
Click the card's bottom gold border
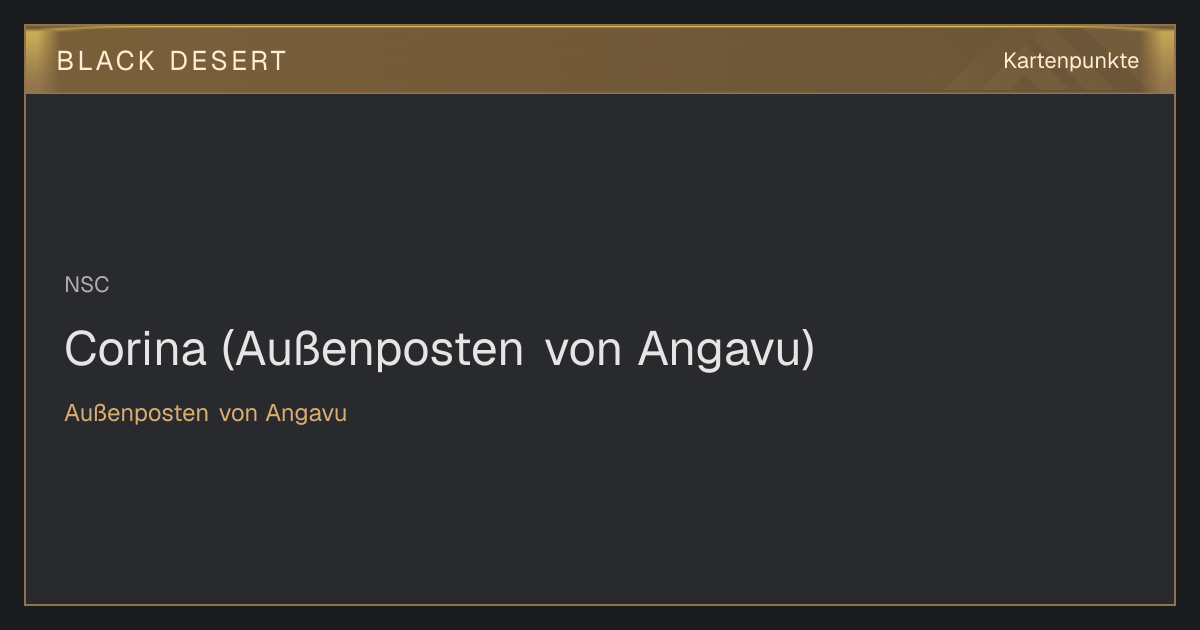point(600,604)
